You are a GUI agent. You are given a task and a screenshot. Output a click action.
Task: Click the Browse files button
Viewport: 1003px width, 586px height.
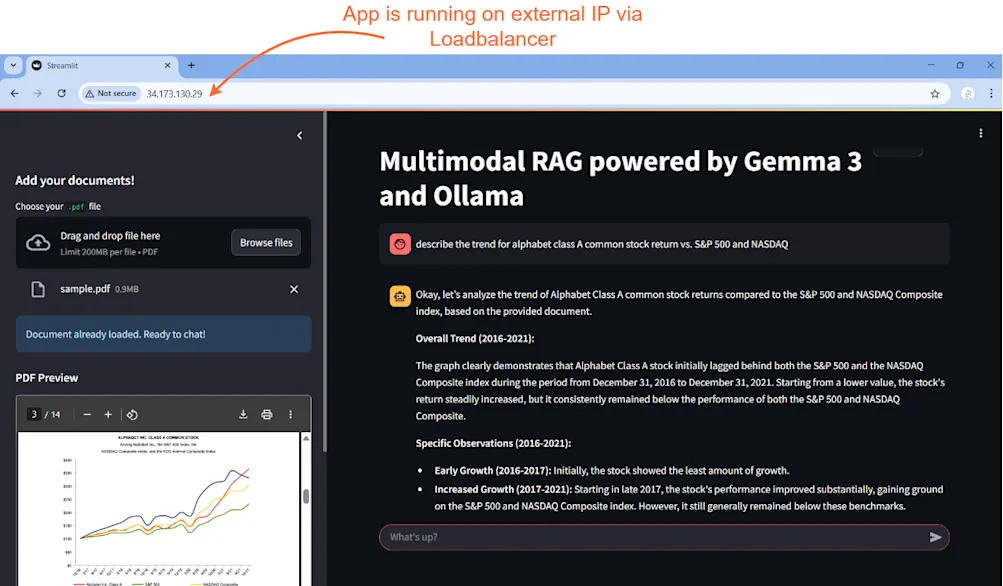(x=265, y=241)
